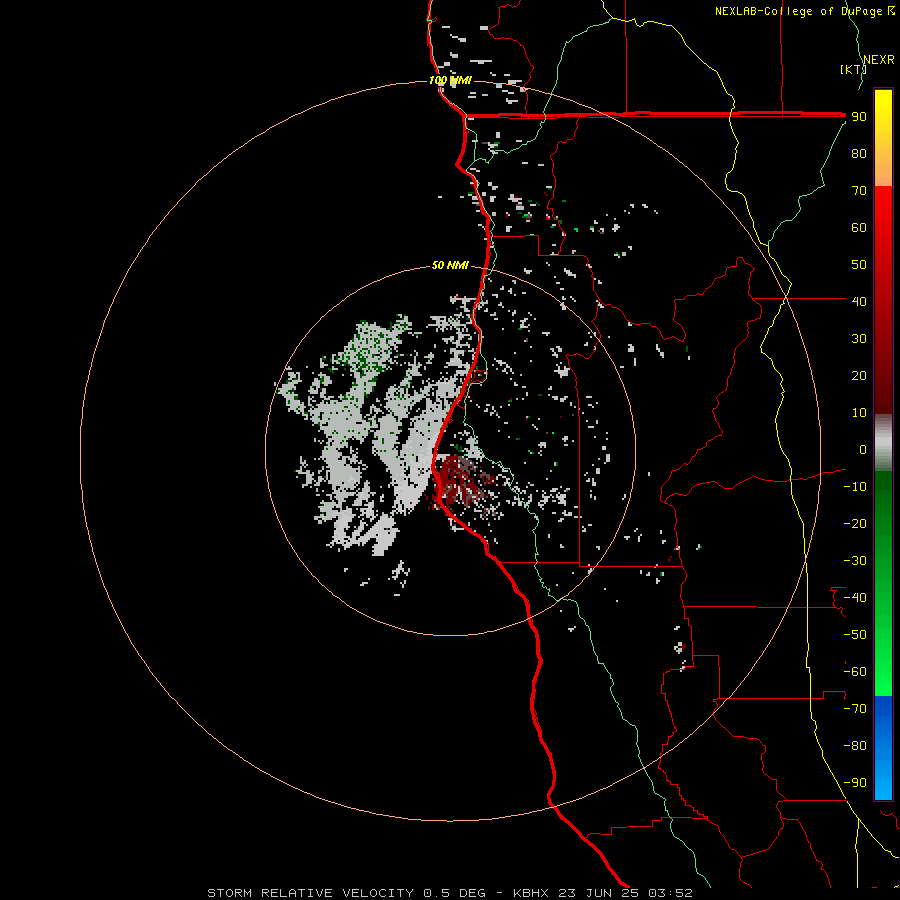Image resolution: width=900 pixels, height=900 pixels.
Task: Click the 0 value on velocity scale
Action: point(863,449)
